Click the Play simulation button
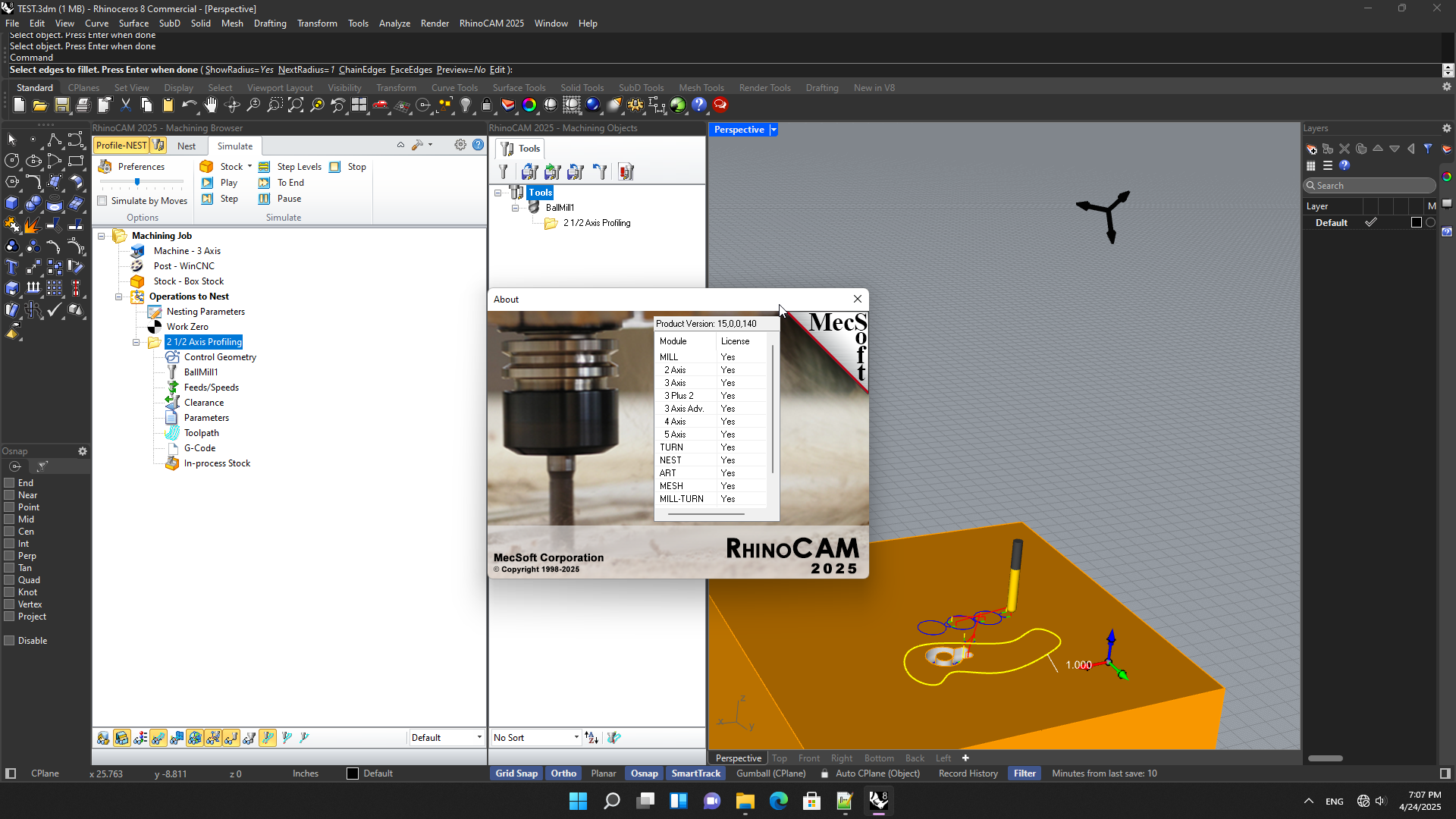The image size is (1456, 819). click(x=221, y=183)
